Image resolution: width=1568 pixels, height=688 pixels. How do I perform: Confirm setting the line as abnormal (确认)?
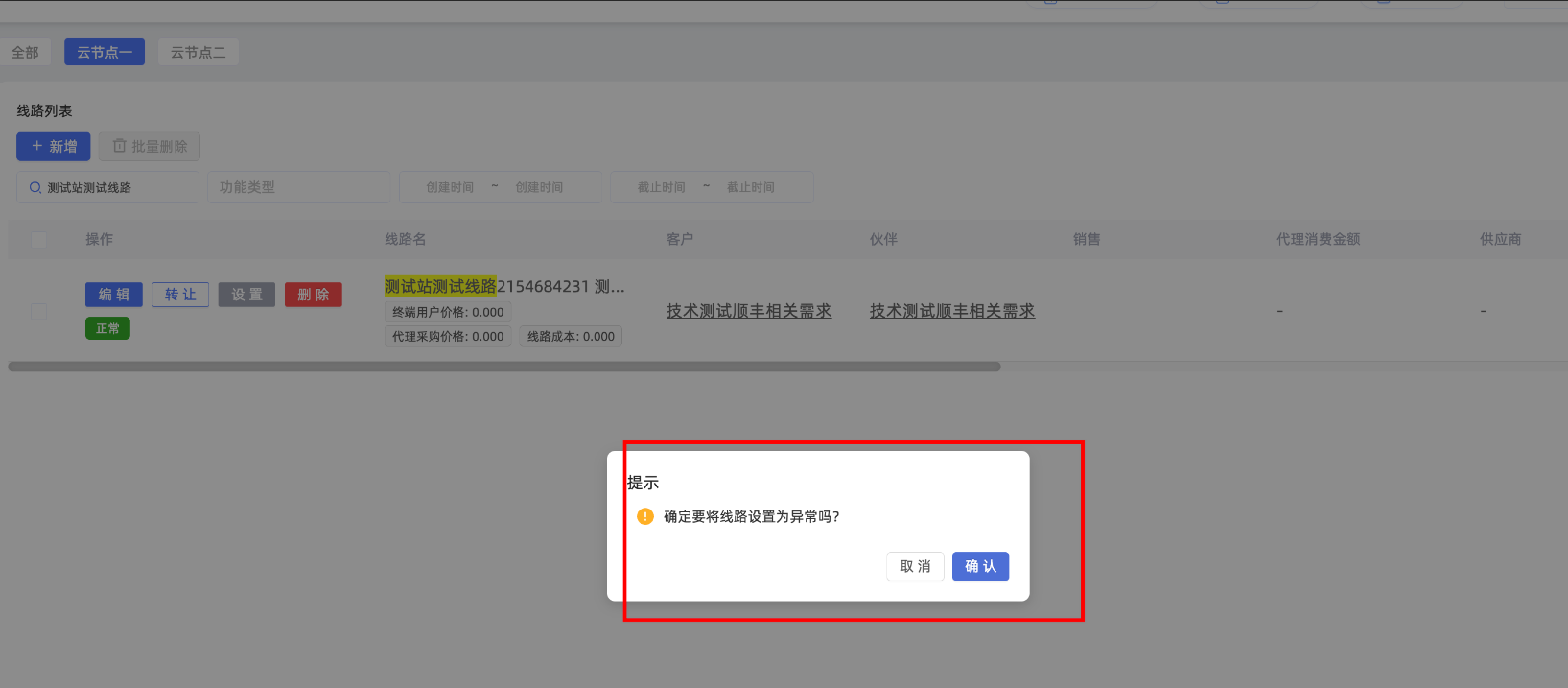tap(980, 566)
